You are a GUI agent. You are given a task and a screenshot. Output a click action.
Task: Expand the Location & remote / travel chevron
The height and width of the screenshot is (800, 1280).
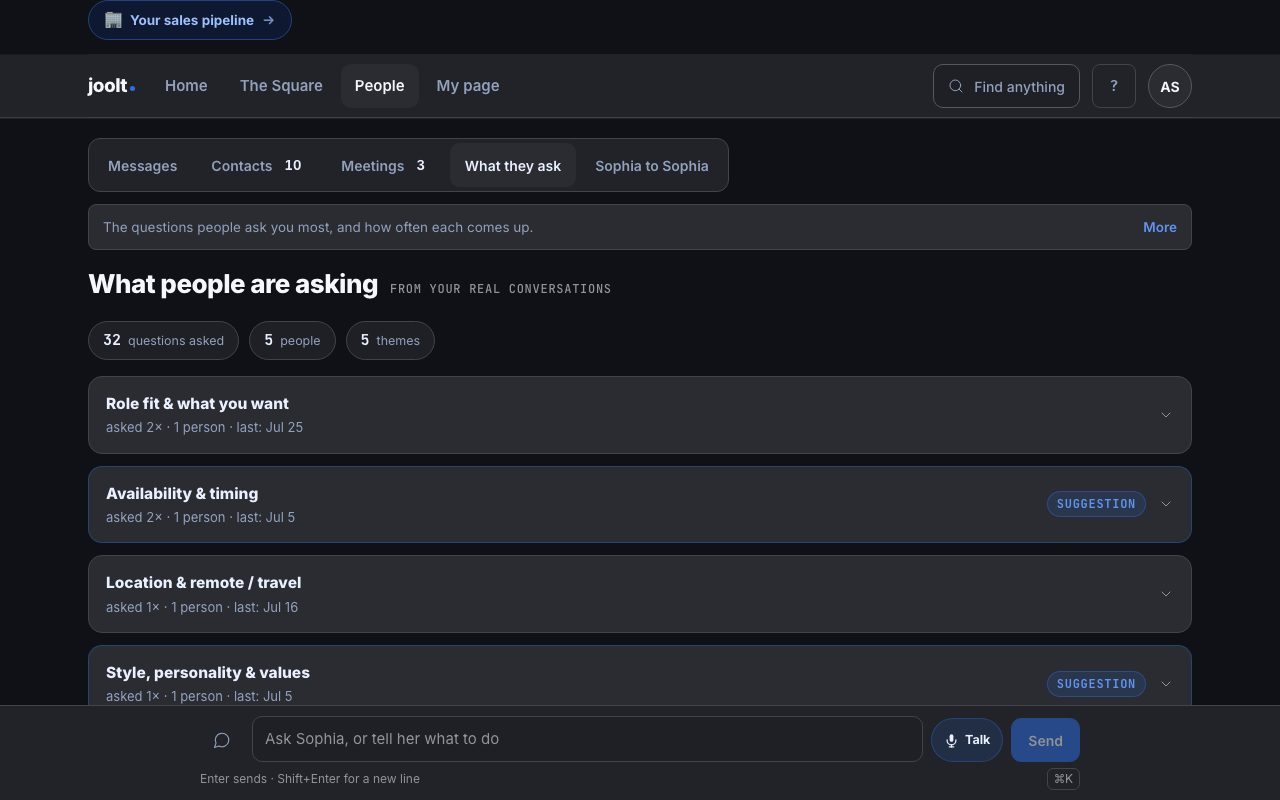(x=1165, y=594)
